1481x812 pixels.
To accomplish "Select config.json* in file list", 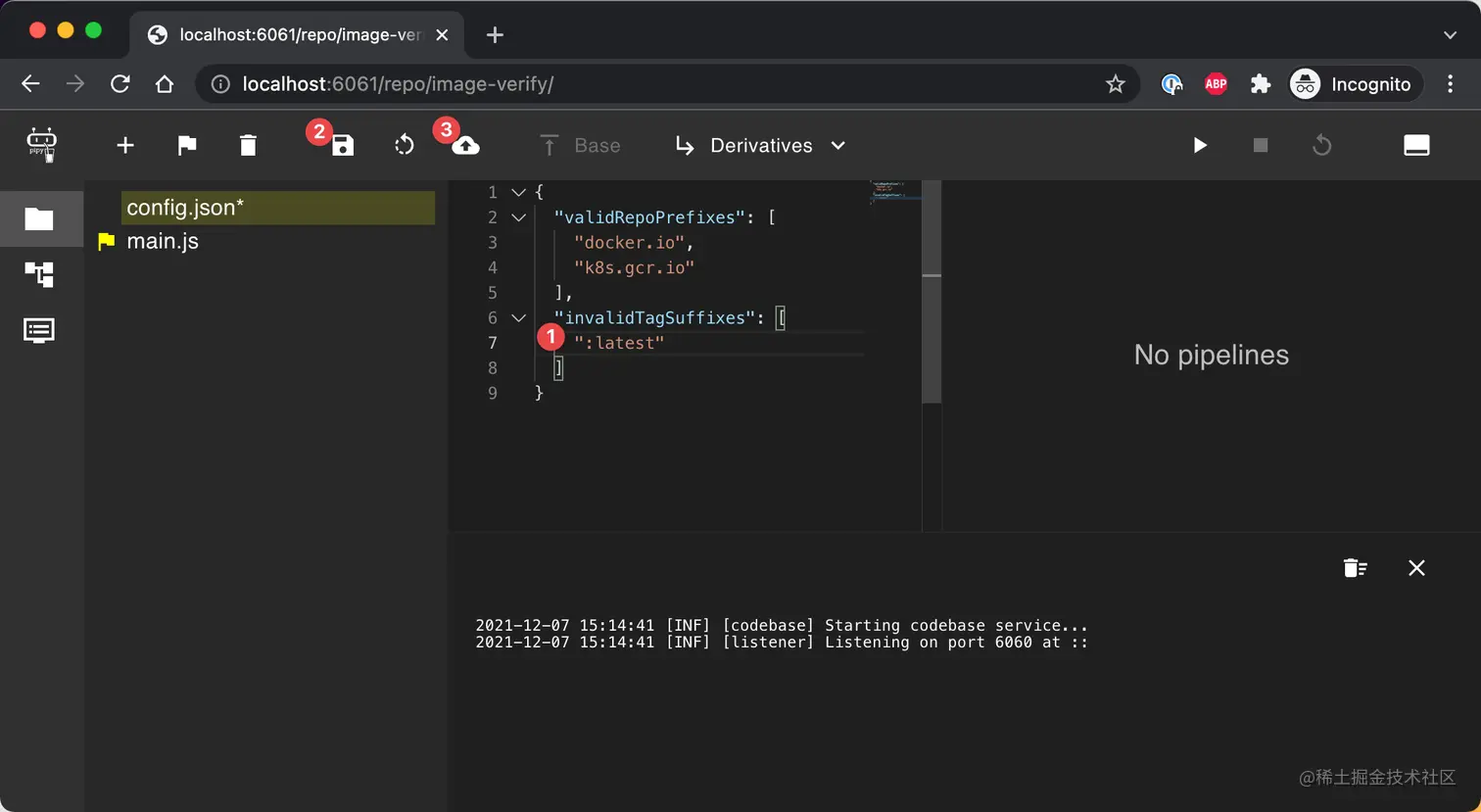I will [278, 208].
